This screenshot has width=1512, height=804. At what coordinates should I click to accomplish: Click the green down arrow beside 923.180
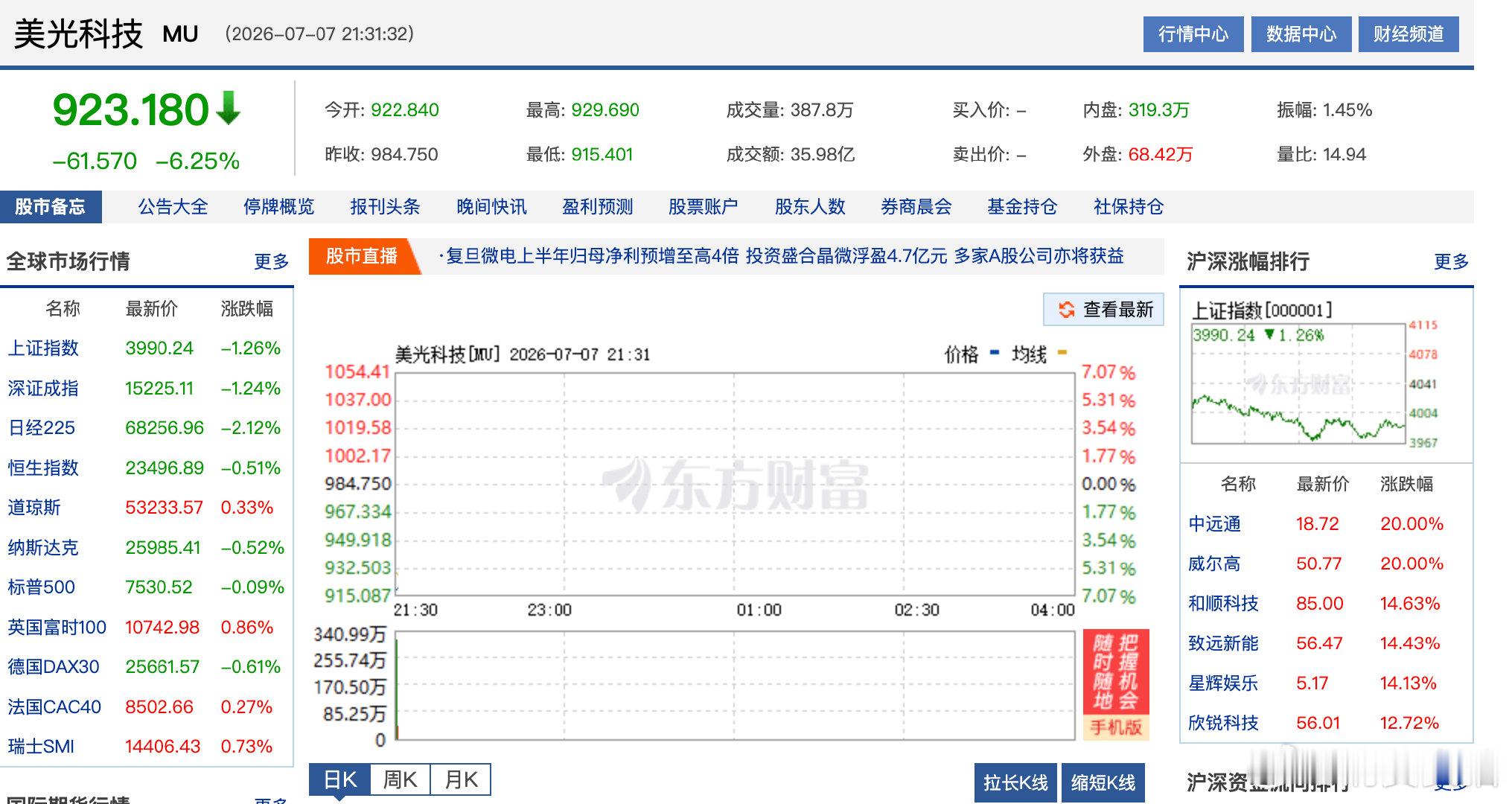click(229, 109)
